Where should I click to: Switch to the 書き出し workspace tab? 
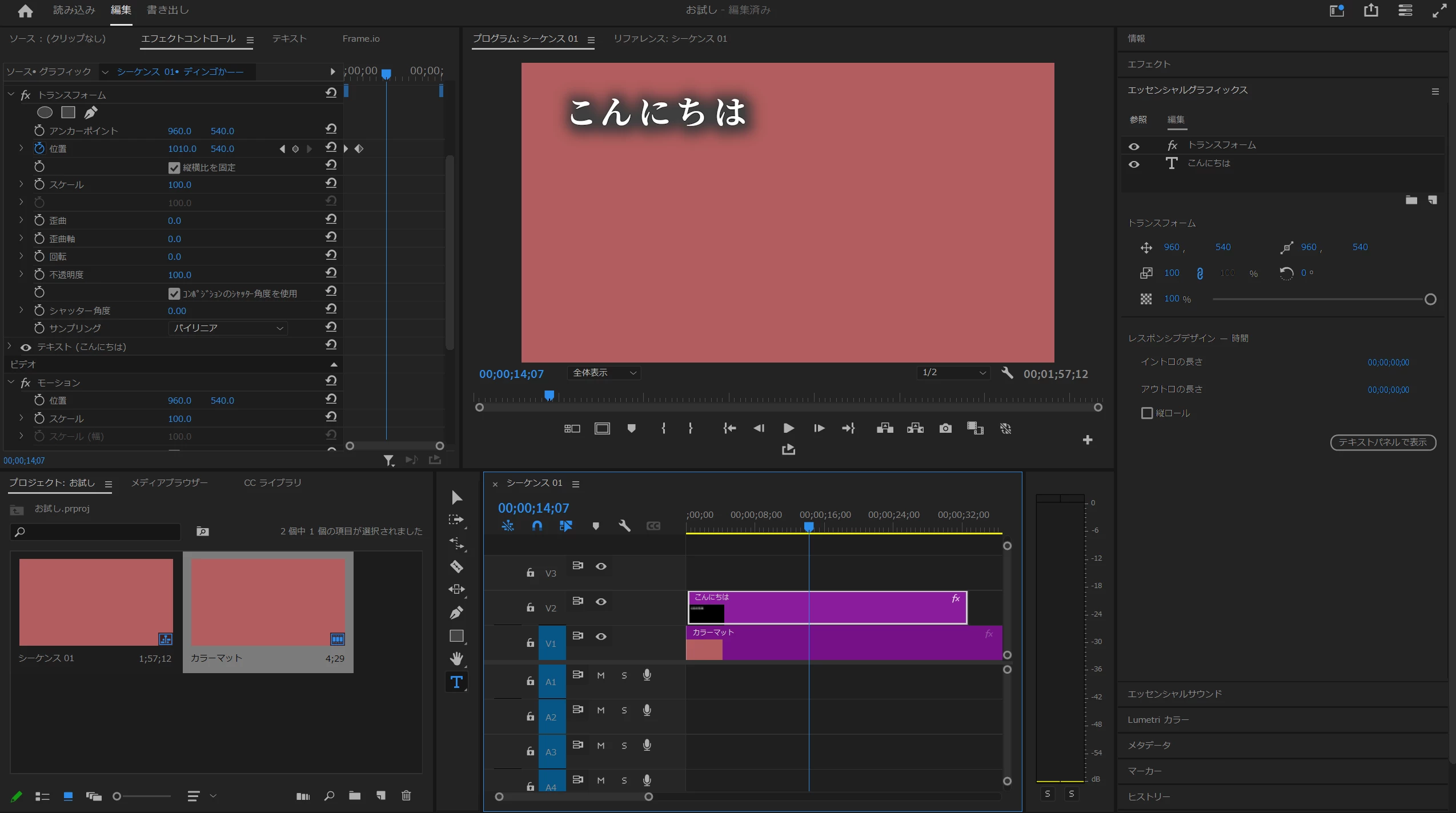(x=167, y=10)
